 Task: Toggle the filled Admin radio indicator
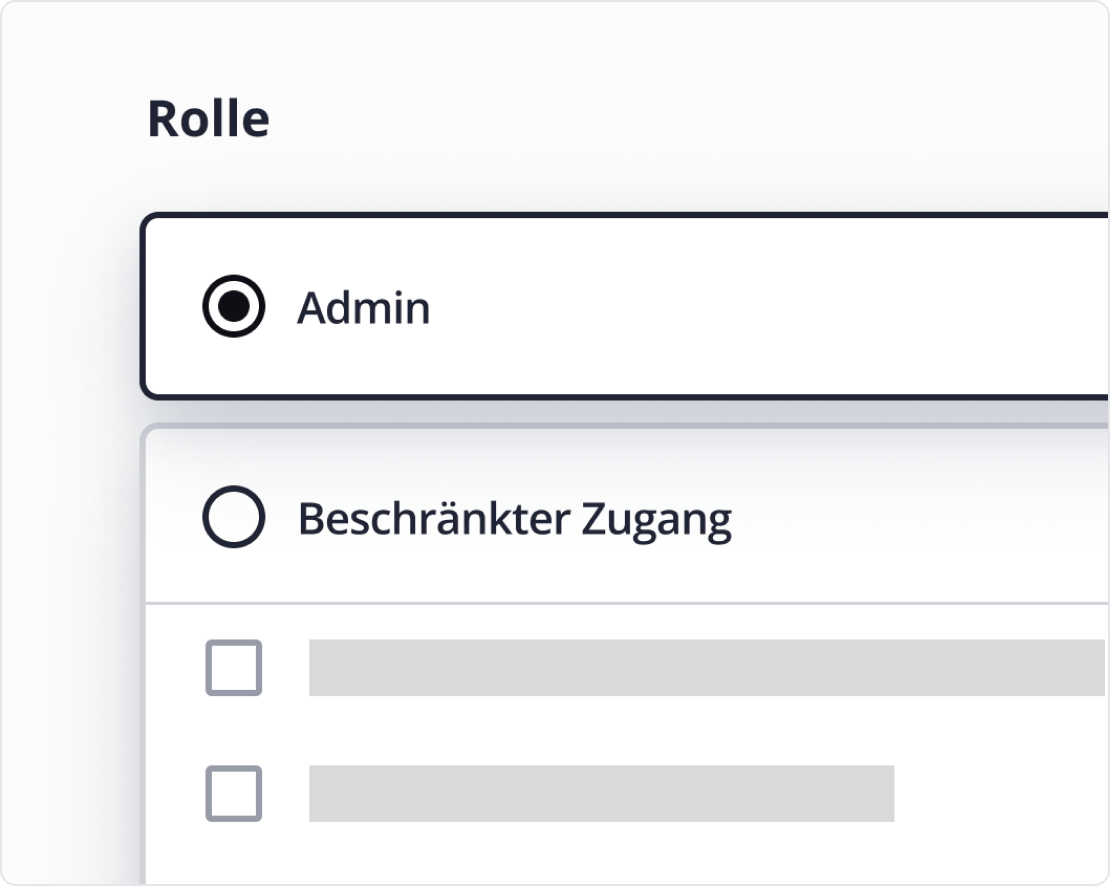(x=233, y=307)
